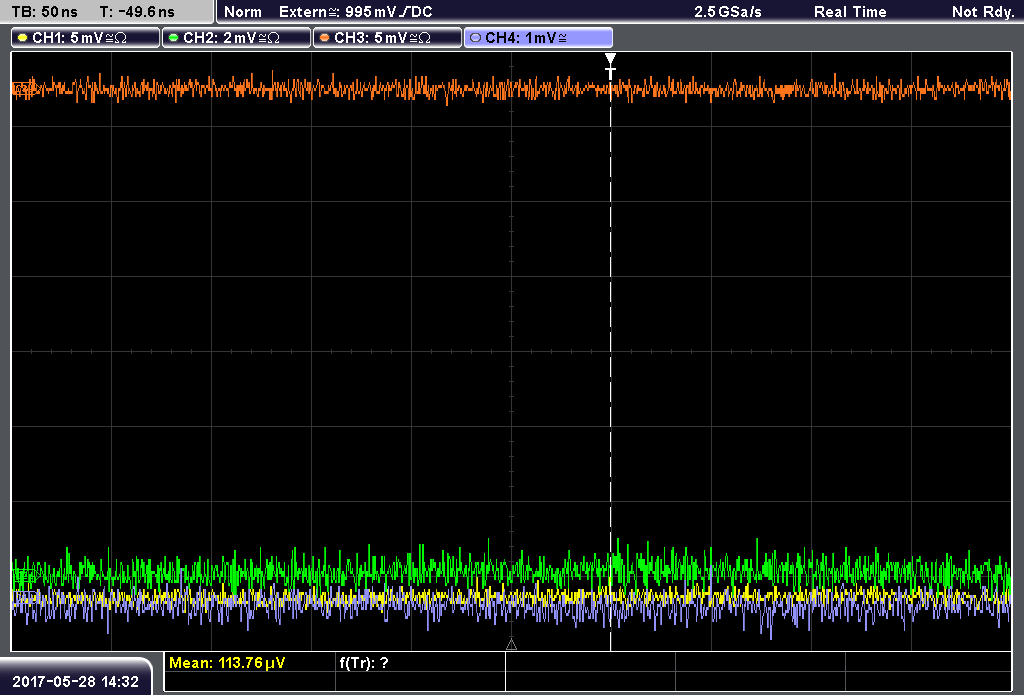This screenshot has width=1024, height=695.
Task: Click the orange CH3 indicator dot
Action: 325,38
